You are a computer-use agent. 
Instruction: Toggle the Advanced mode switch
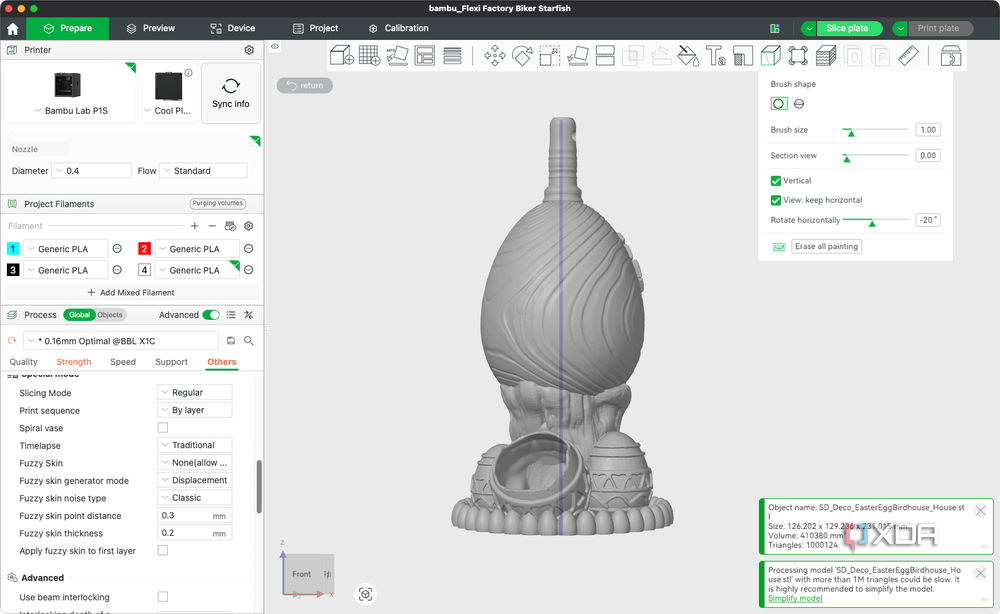(x=211, y=315)
